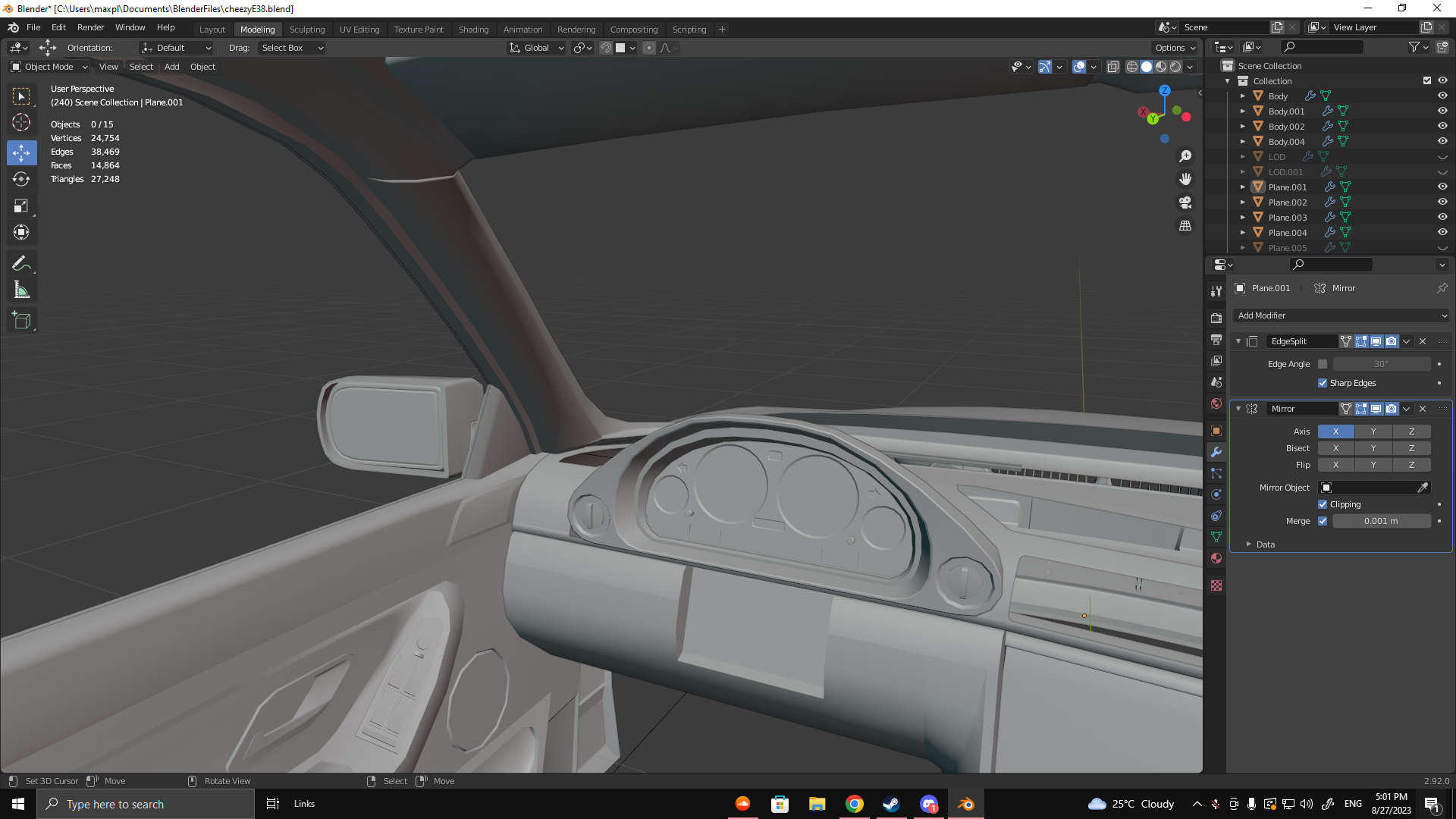1456x819 pixels.
Task: Open the Add Modifier dropdown
Action: (1341, 315)
